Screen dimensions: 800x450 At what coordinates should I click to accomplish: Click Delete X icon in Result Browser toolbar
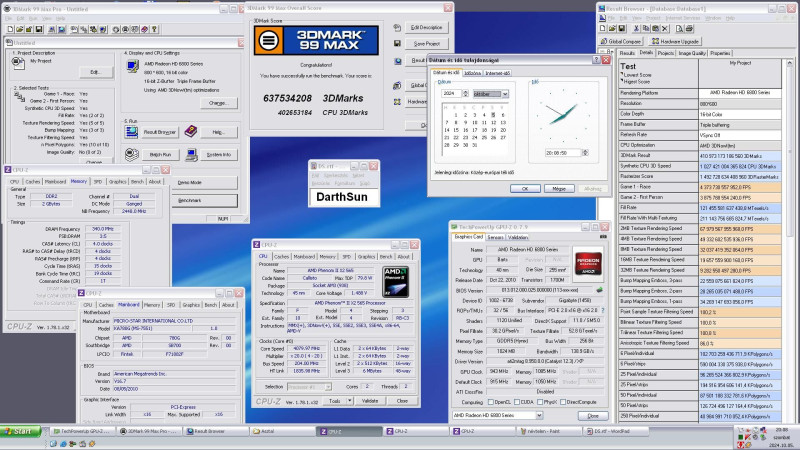pos(665,29)
